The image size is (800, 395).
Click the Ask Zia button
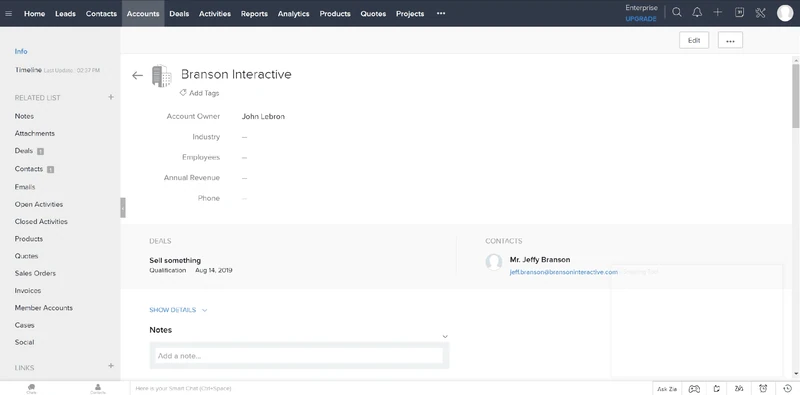pyautogui.click(x=667, y=389)
